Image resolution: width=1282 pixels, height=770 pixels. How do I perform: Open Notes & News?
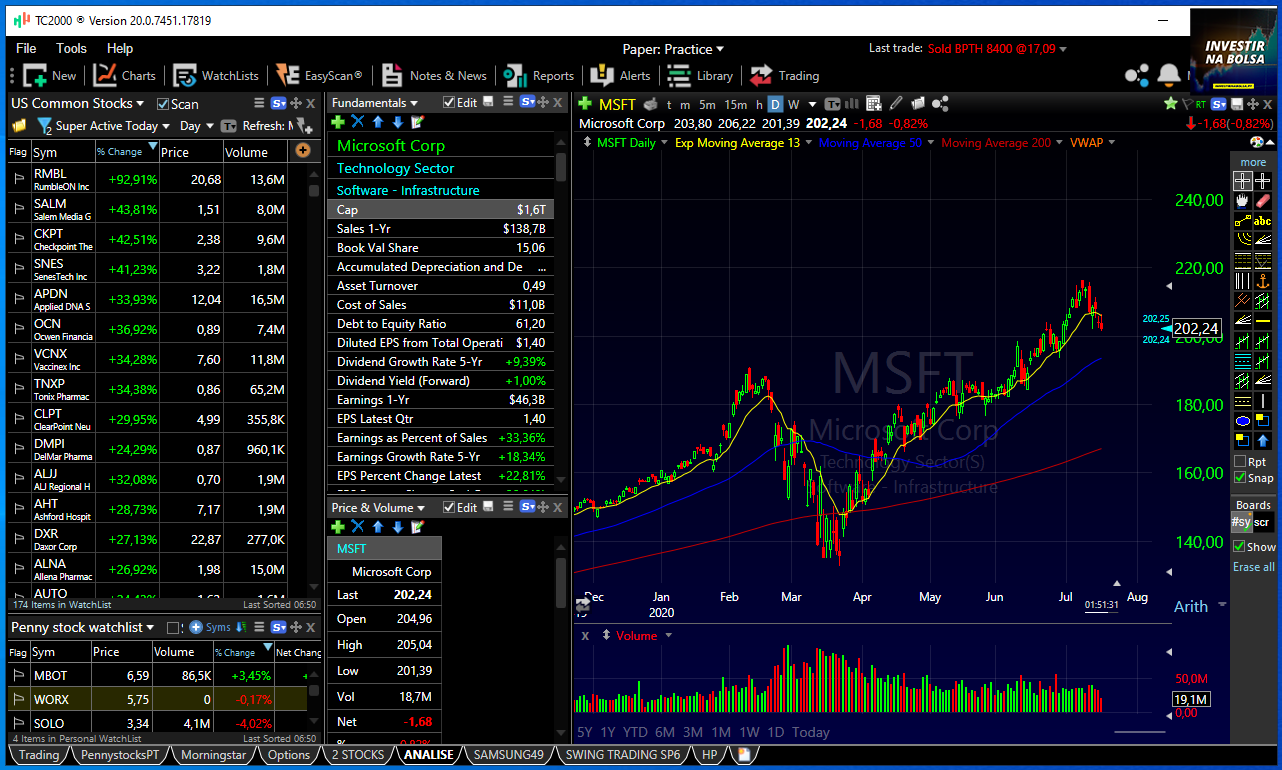click(434, 75)
